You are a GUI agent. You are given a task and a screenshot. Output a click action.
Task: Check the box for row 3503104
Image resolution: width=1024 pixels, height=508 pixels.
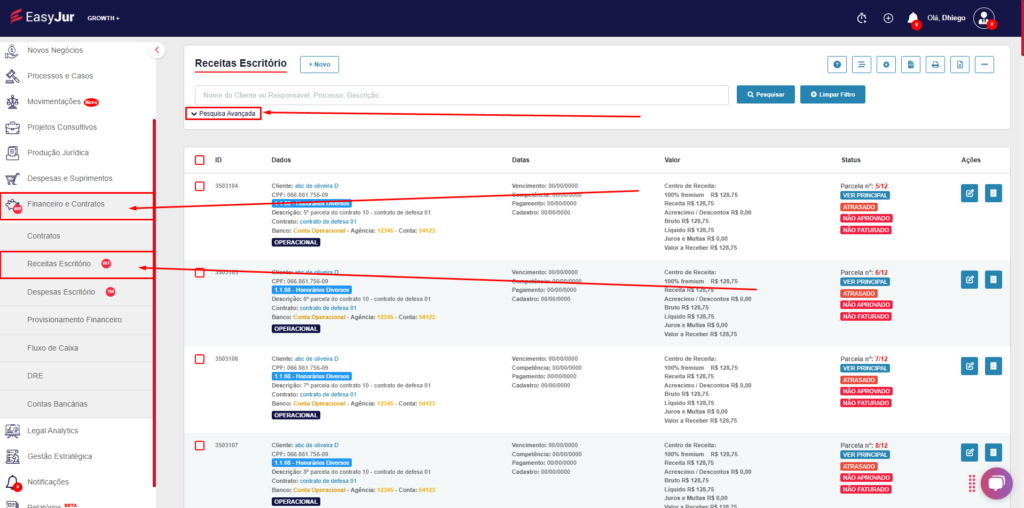coord(200,186)
